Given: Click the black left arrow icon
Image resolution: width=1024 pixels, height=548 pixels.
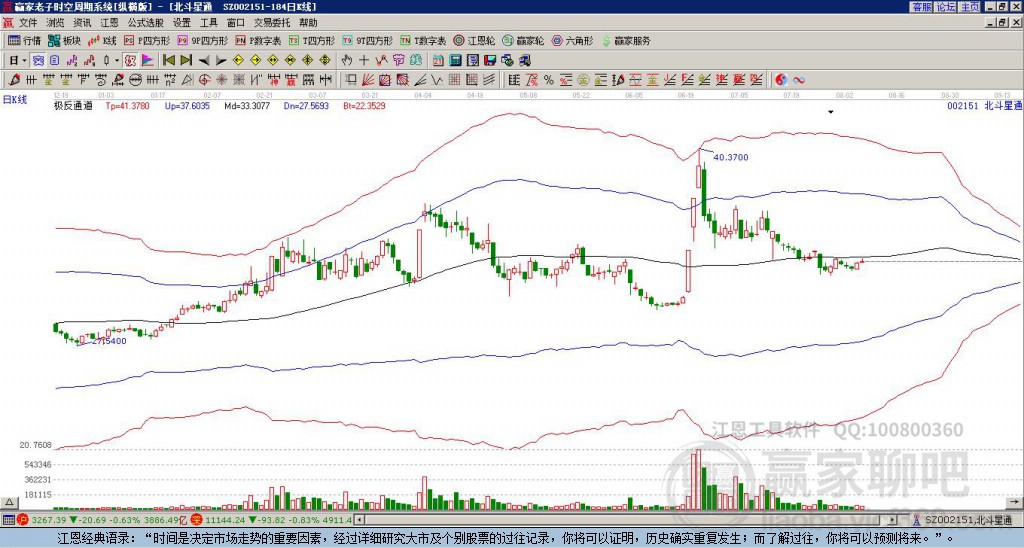Looking at the screenshot, I should pos(204,61).
